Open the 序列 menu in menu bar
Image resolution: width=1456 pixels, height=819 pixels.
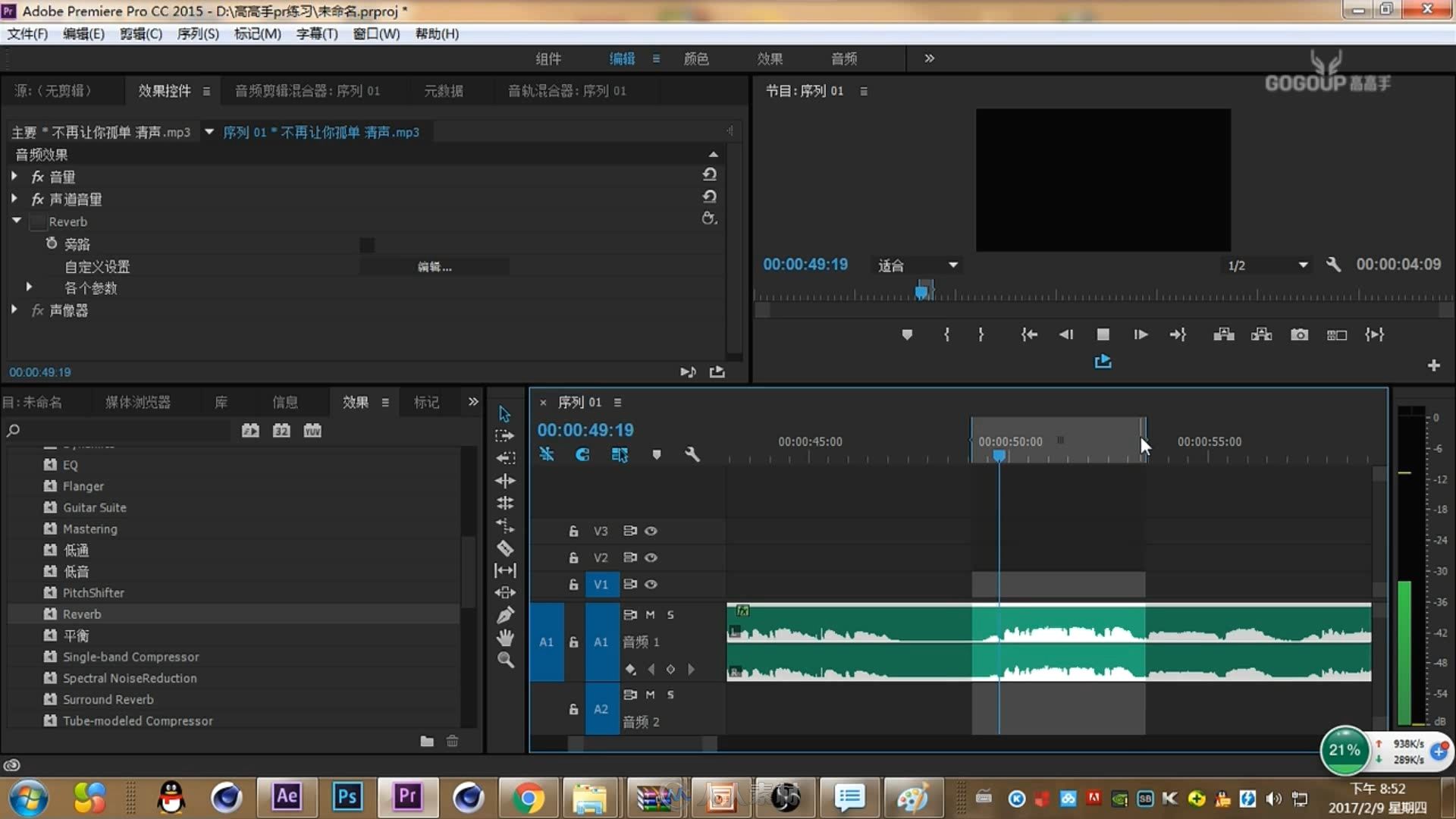click(x=197, y=34)
